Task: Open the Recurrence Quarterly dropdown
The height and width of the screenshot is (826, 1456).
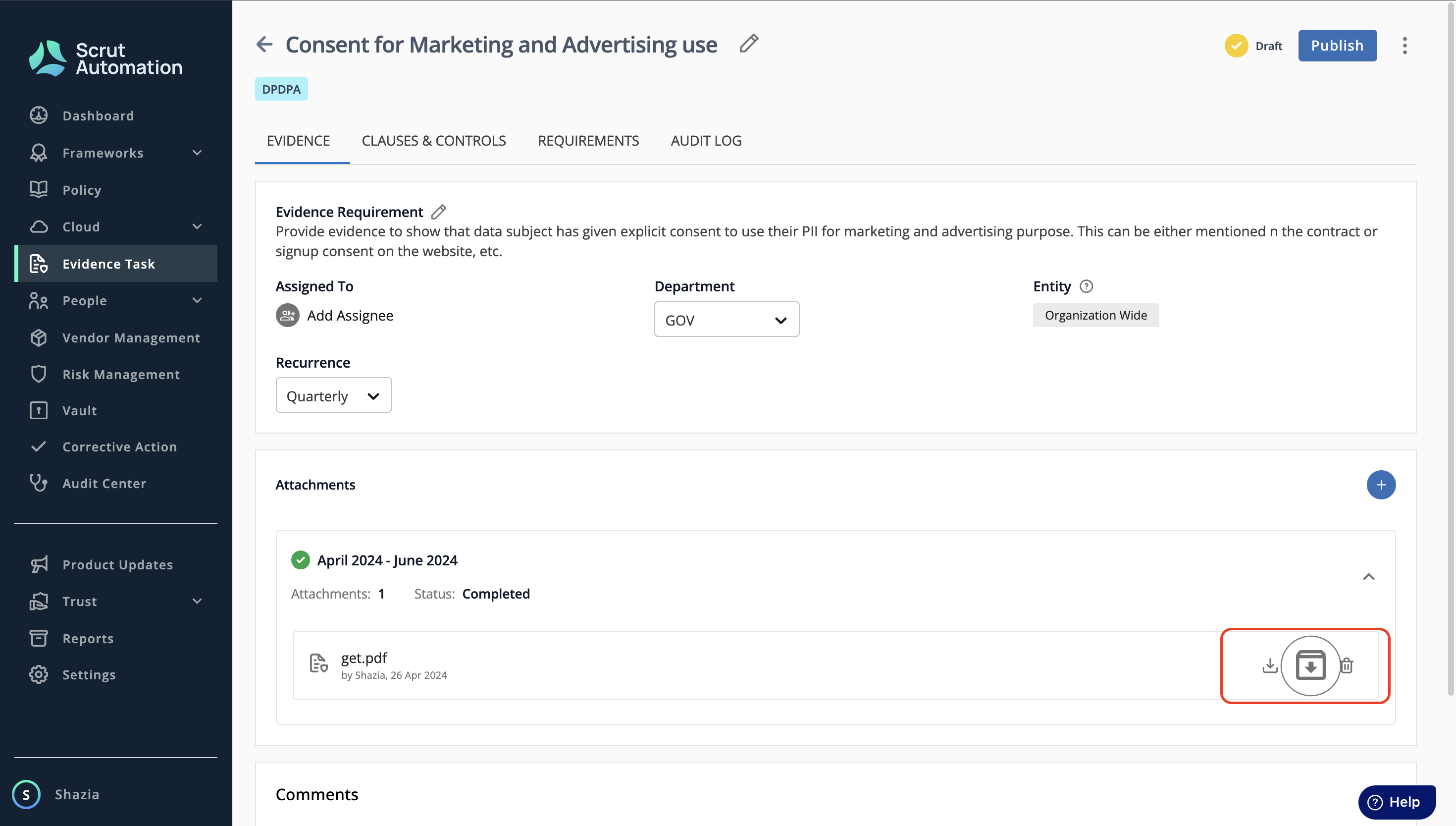Action: [333, 395]
